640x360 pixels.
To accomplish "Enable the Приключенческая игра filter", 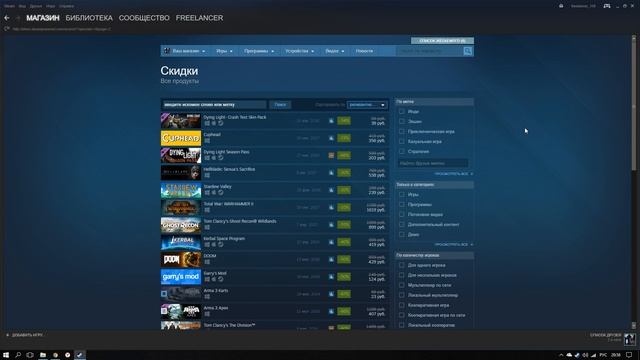I will (402, 131).
